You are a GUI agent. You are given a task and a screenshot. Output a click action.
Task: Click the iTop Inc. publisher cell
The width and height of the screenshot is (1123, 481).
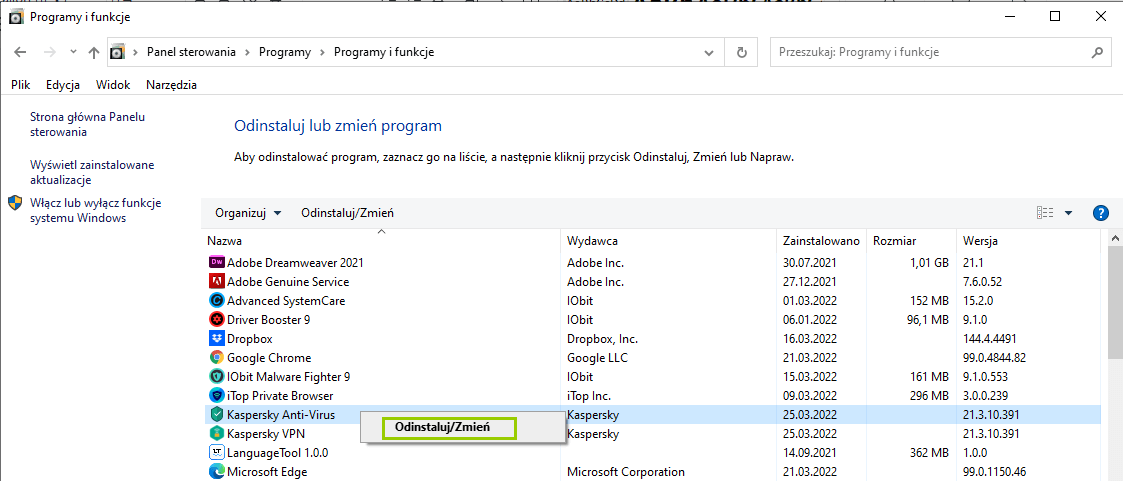[x=590, y=395]
